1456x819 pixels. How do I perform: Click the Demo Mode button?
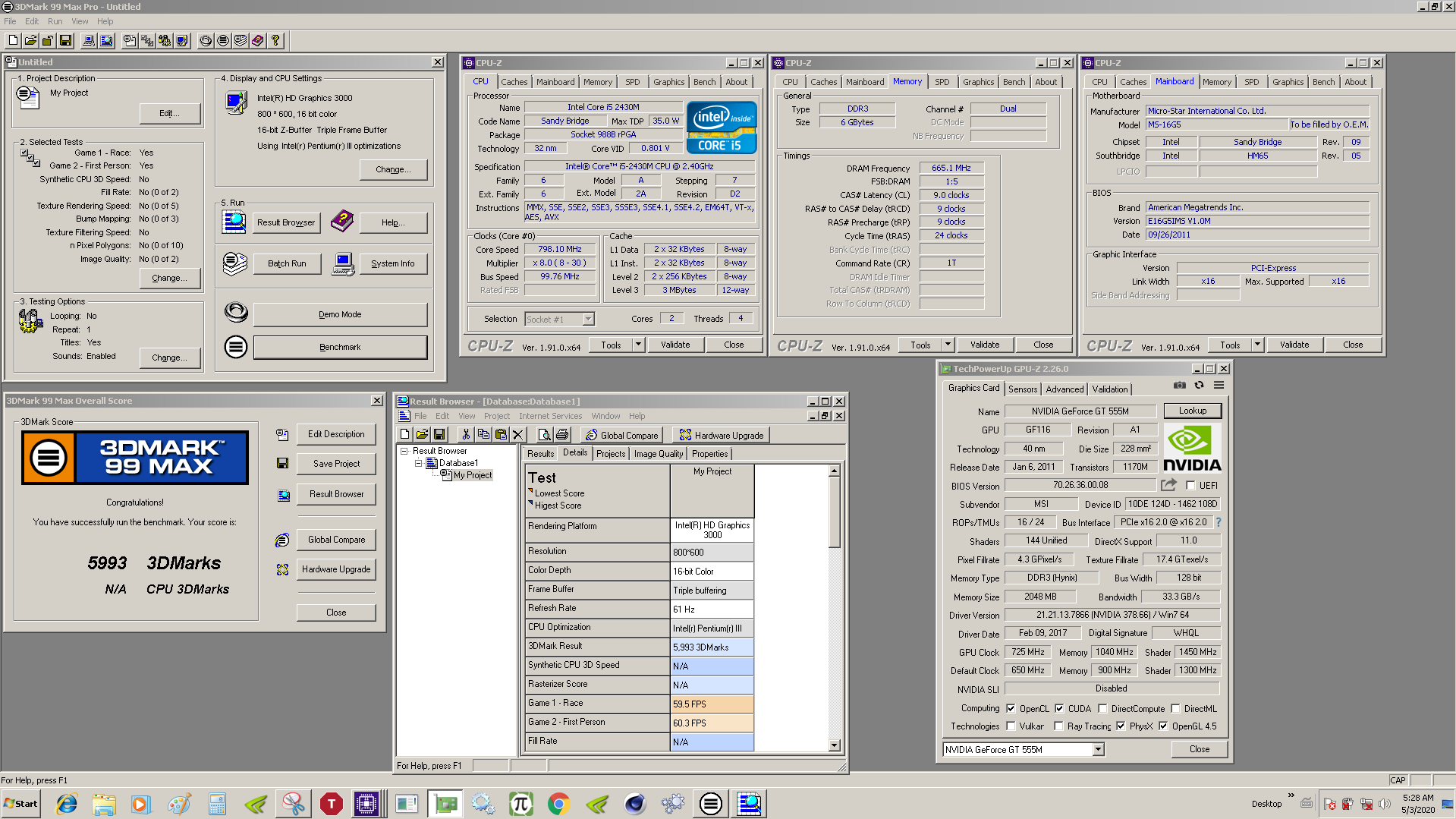click(x=340, y=314)
